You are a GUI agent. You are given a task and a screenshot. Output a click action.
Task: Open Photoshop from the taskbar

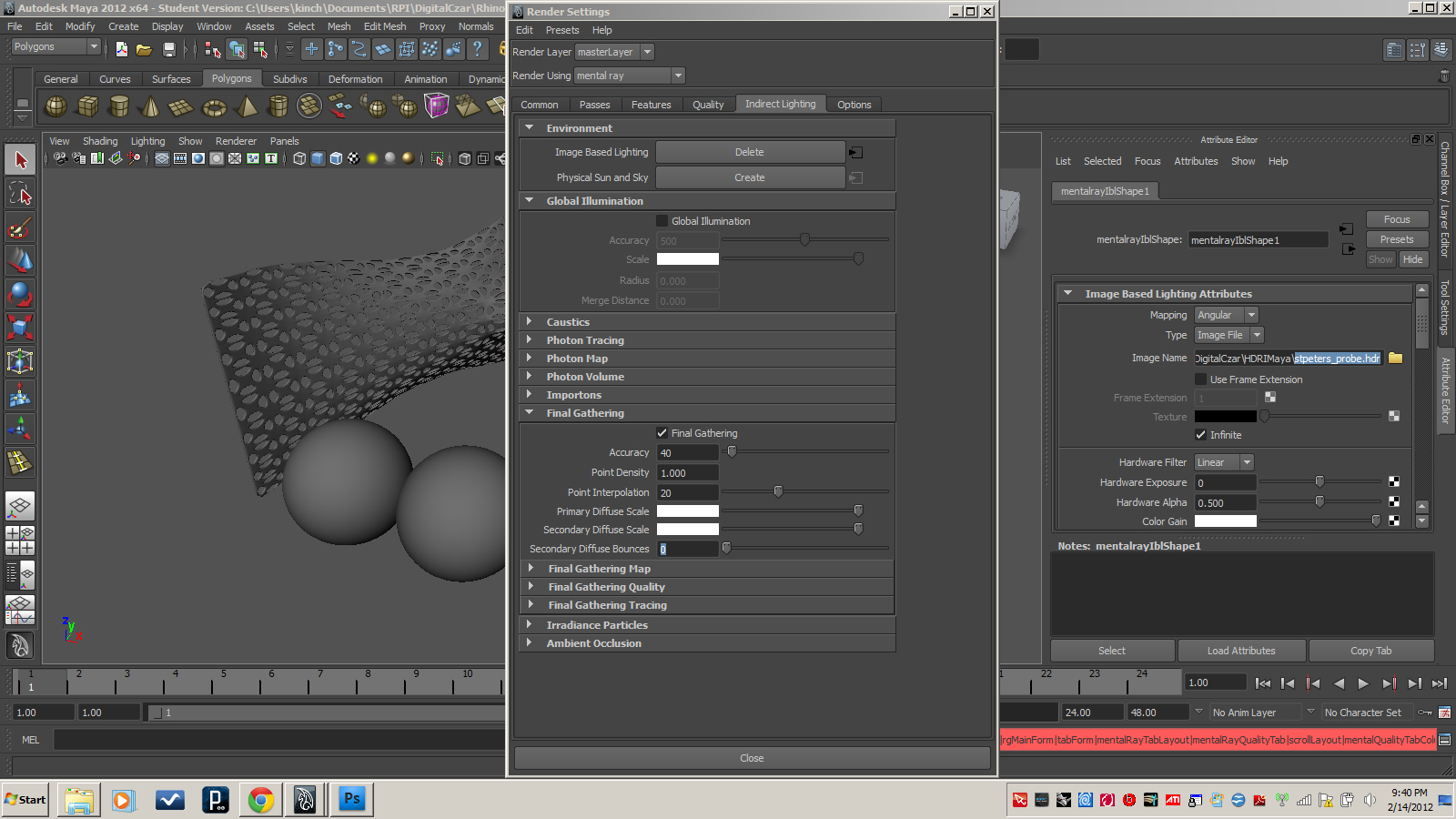[x=351, y=799]
